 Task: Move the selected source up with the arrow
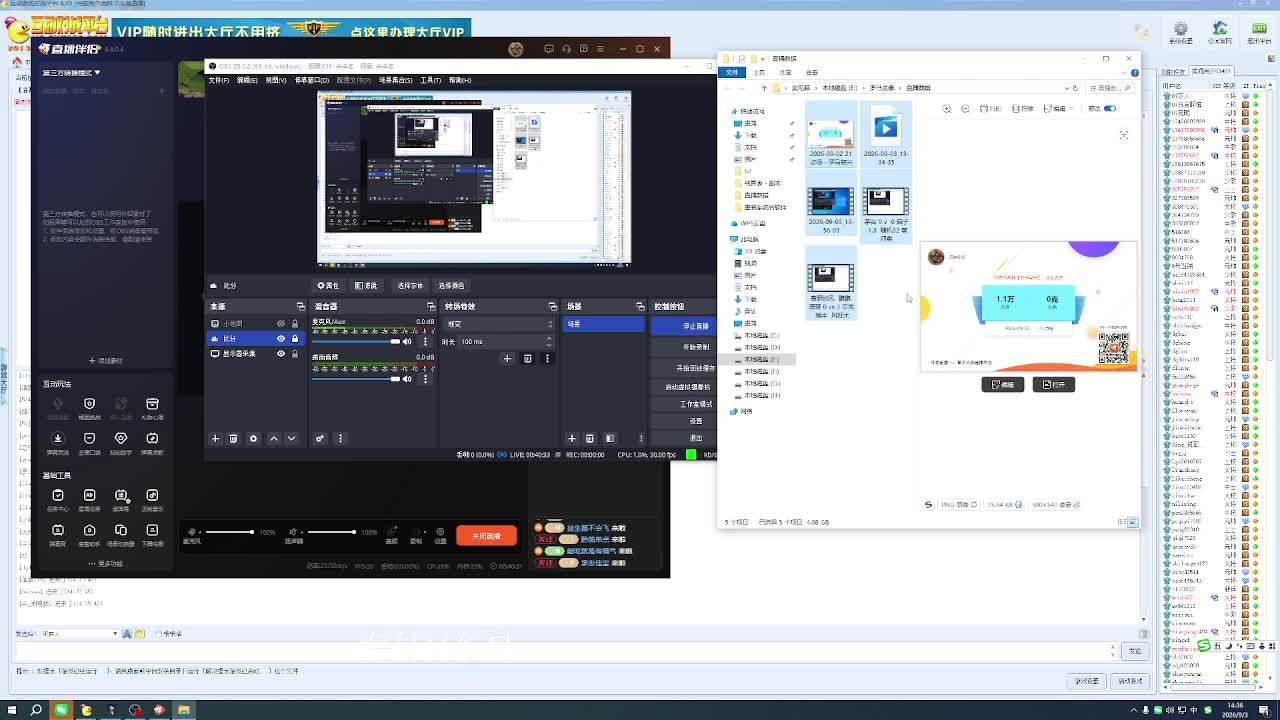[x=273, y=438]
